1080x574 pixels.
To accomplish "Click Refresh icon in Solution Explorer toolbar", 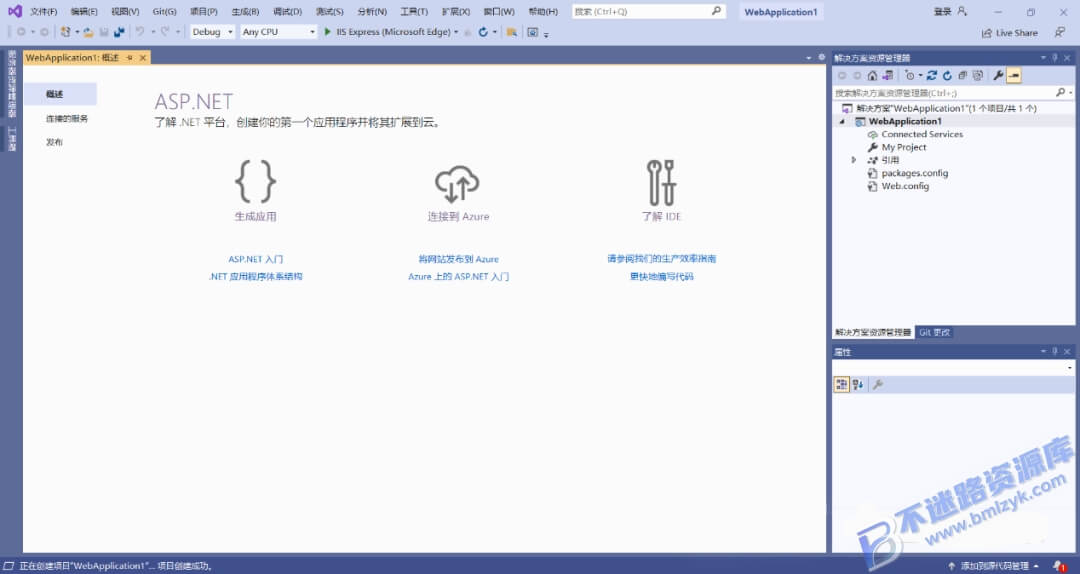I will (x=947, y=75).
